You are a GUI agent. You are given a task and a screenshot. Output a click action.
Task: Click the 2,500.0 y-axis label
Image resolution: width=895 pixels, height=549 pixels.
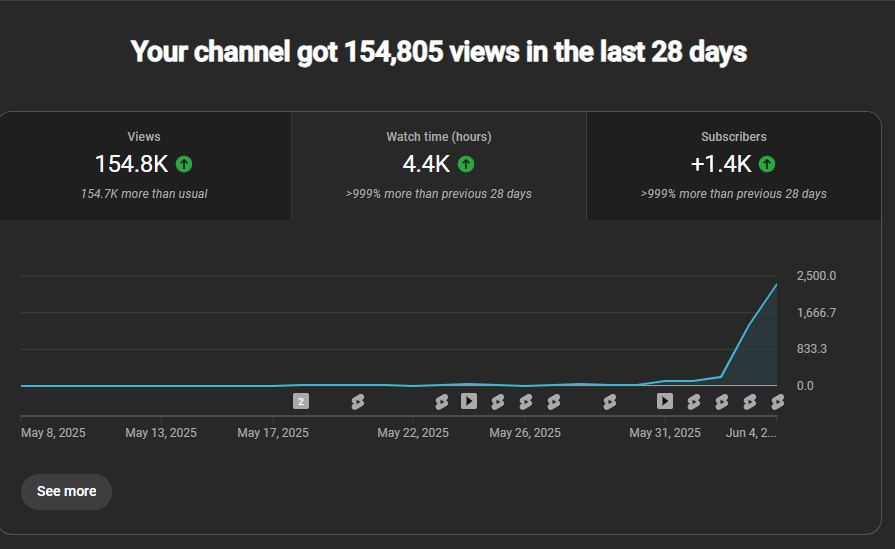pos(816,276)
